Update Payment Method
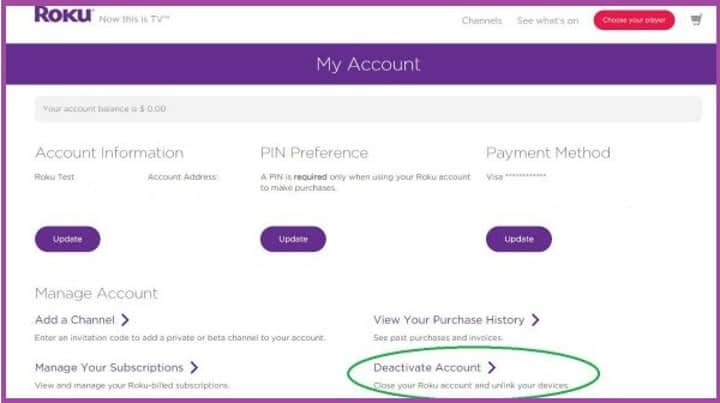 coord(519,239)
